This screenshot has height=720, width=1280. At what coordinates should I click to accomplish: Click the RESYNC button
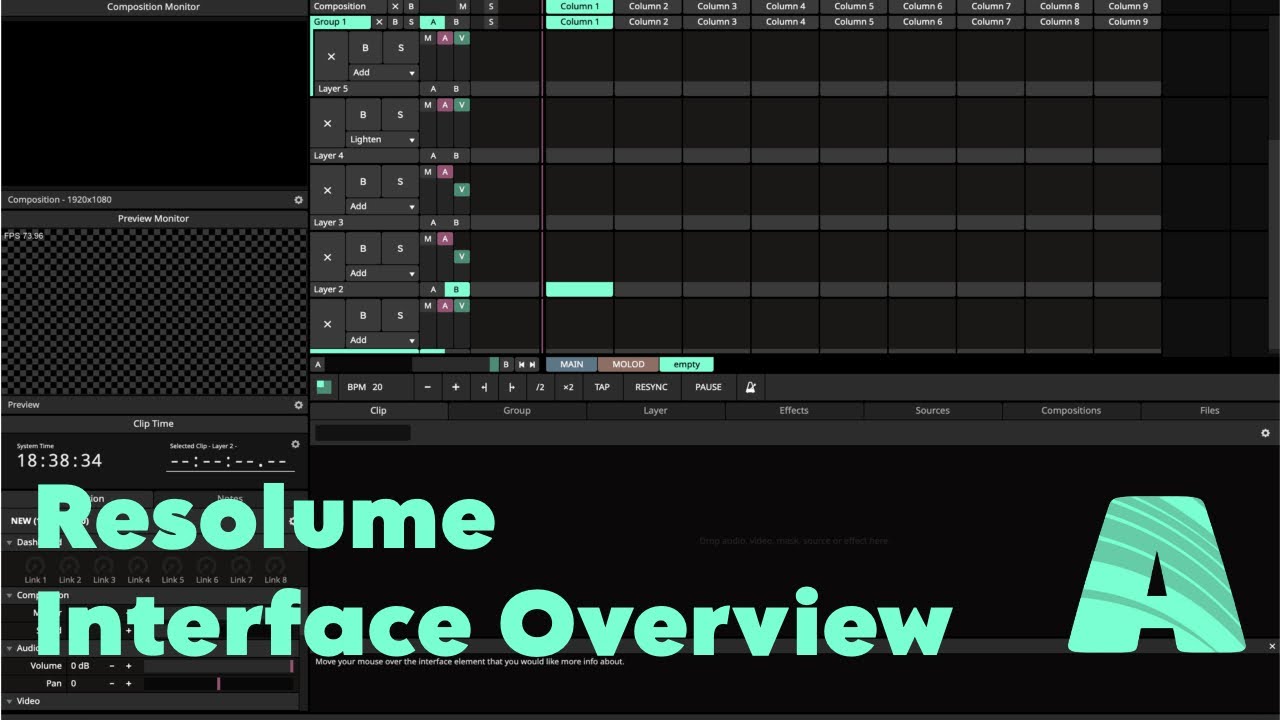(x=652, y=387)
